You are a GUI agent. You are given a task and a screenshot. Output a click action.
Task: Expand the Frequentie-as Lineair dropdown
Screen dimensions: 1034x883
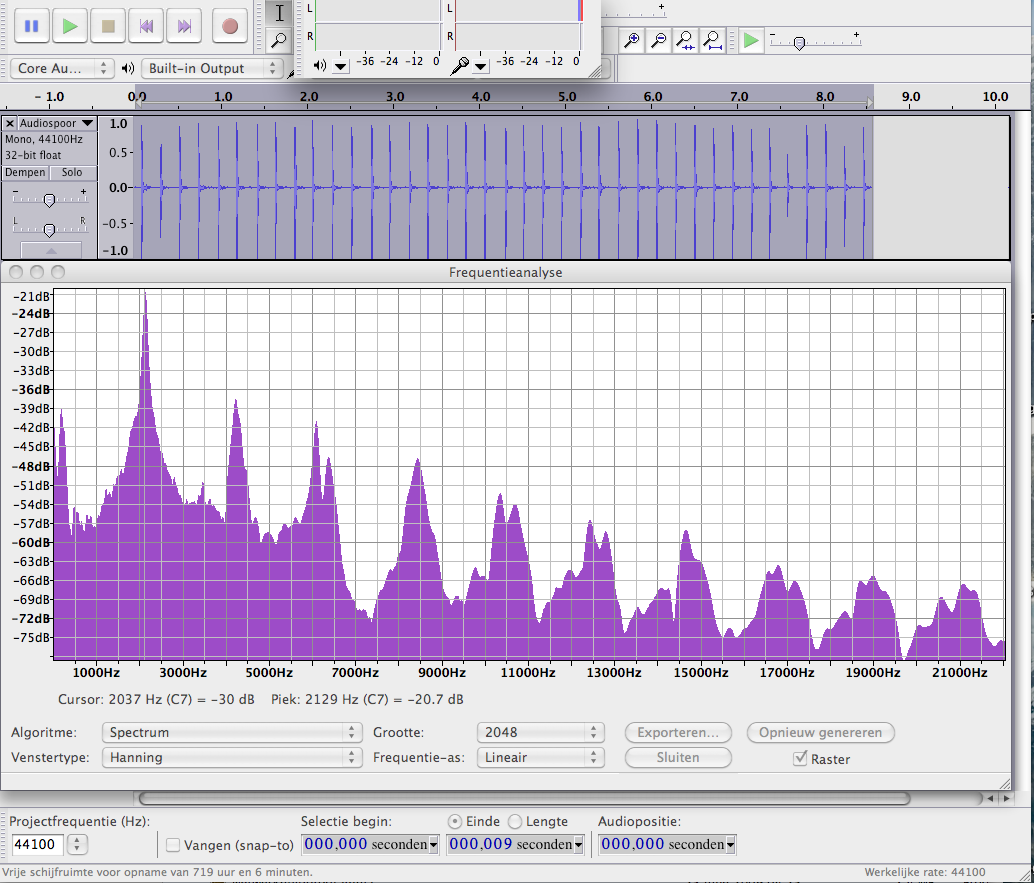point(540,757)
